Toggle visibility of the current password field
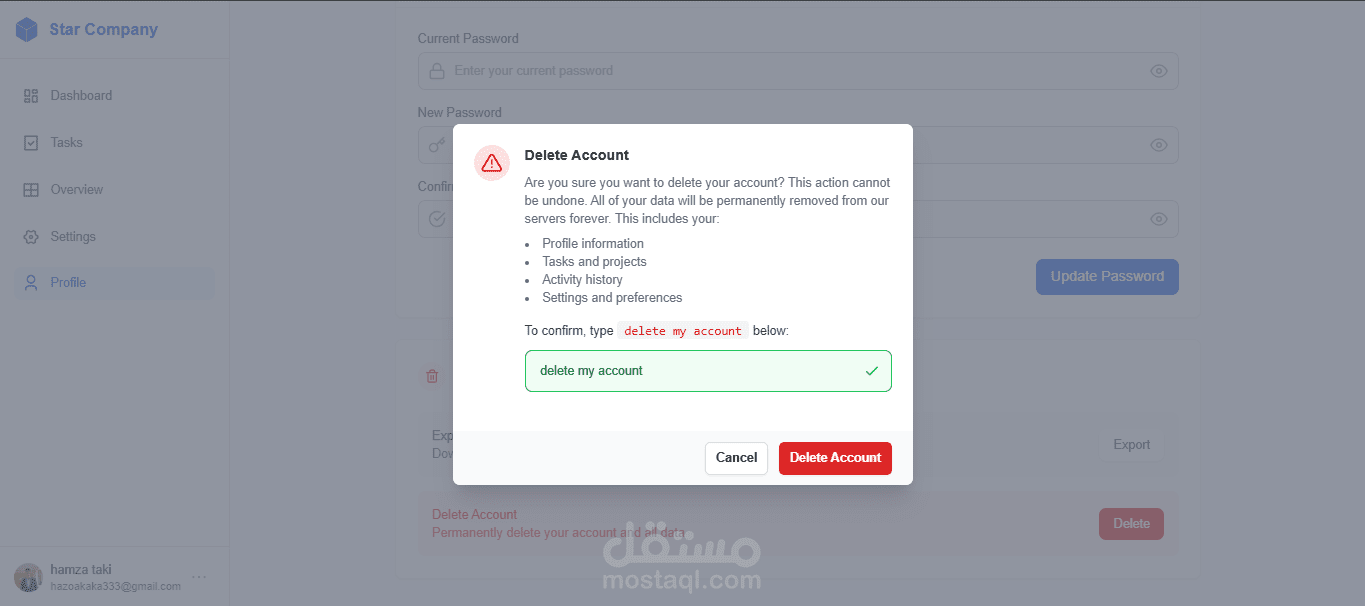This screenshot has height=606, width=1365. tap(1159, 71)
